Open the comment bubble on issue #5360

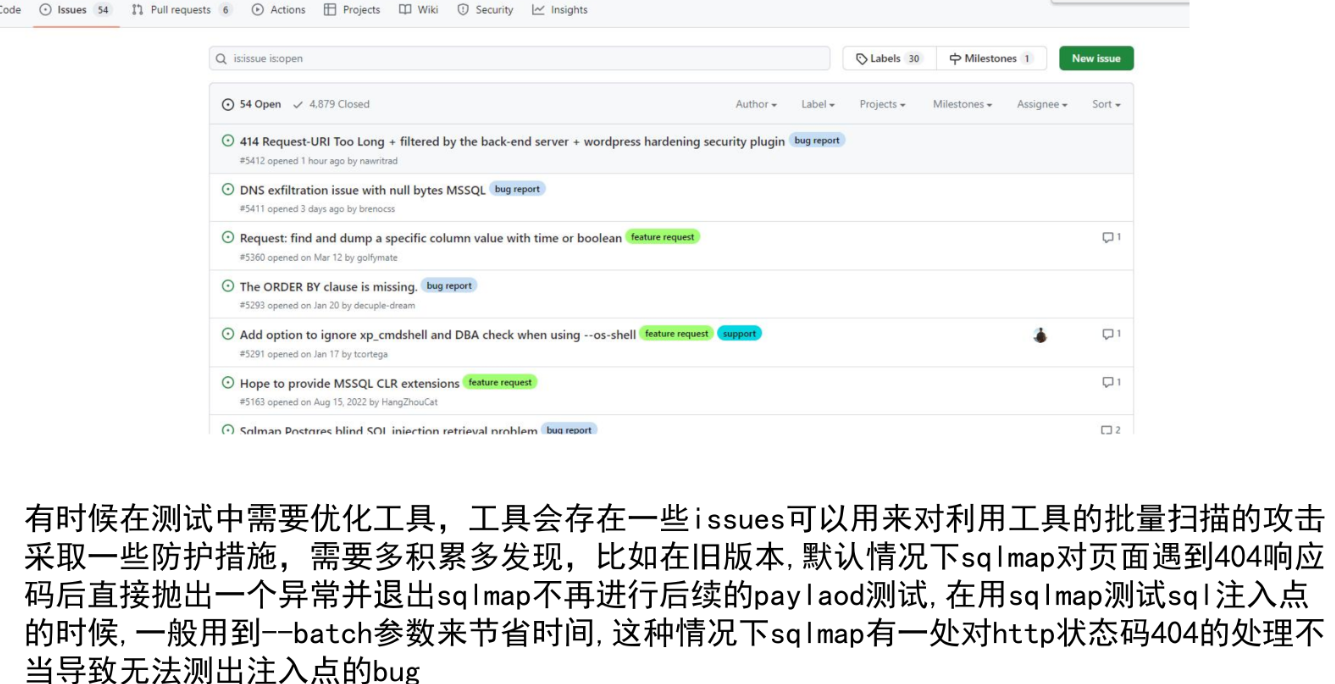[x=1106, y=237]
